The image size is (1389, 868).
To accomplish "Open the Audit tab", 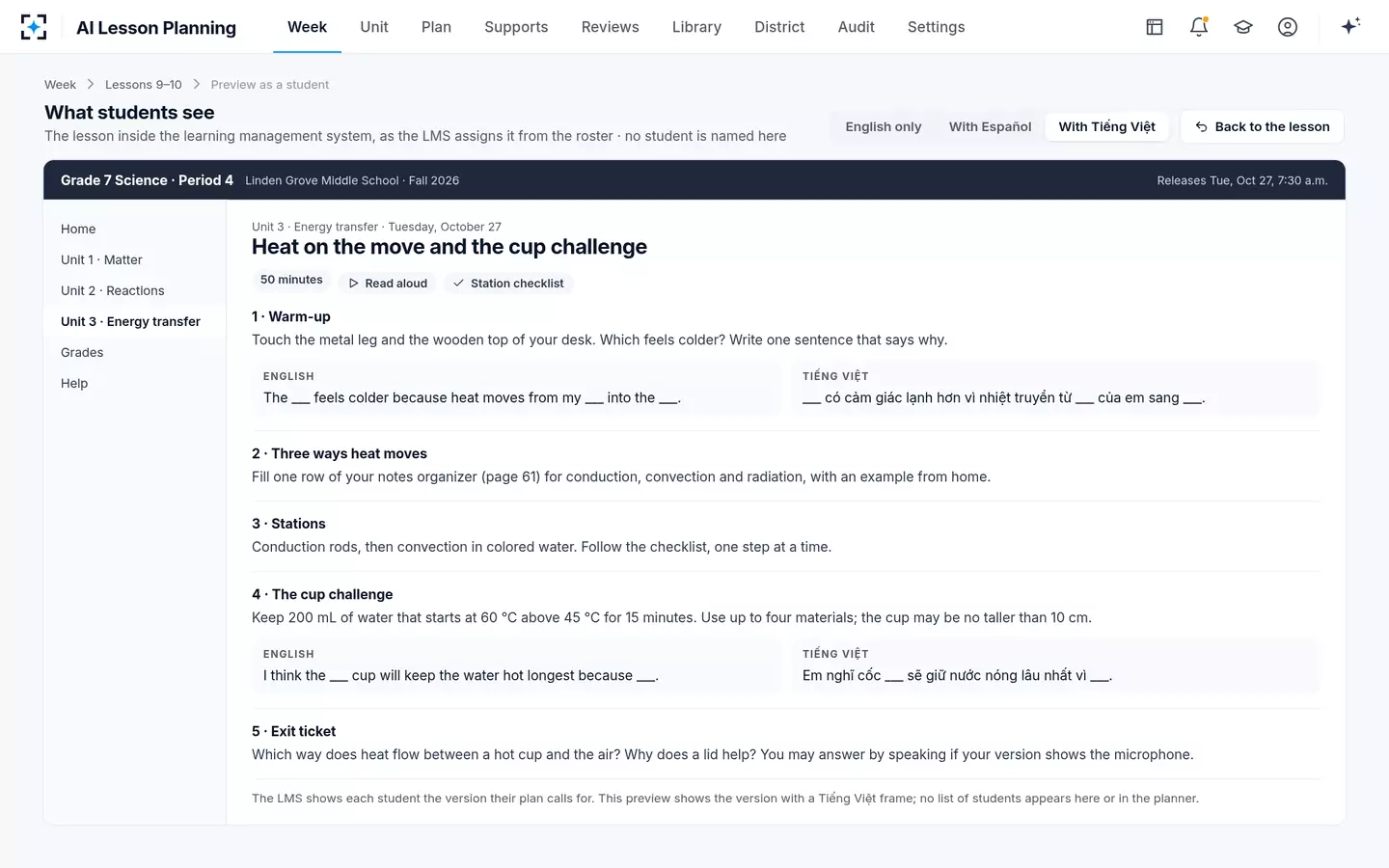I will coord(856,27).
